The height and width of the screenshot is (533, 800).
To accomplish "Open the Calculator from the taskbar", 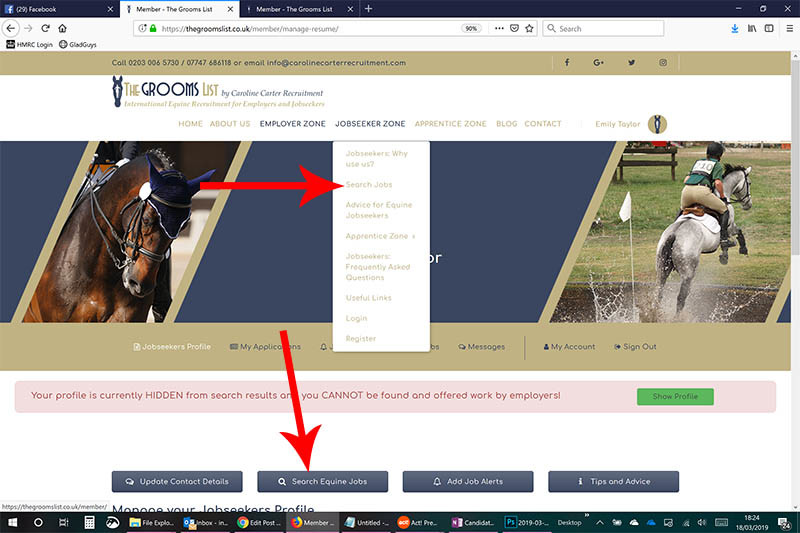I will 89,522.
